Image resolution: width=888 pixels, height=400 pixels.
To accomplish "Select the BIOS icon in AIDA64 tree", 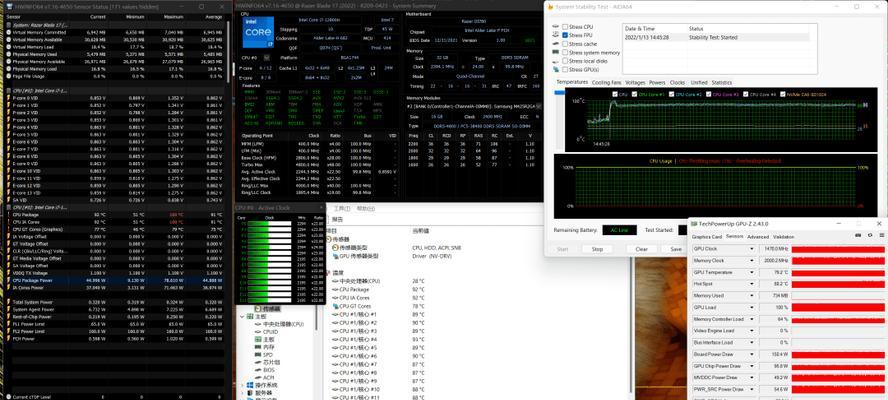I will (258, 369).
